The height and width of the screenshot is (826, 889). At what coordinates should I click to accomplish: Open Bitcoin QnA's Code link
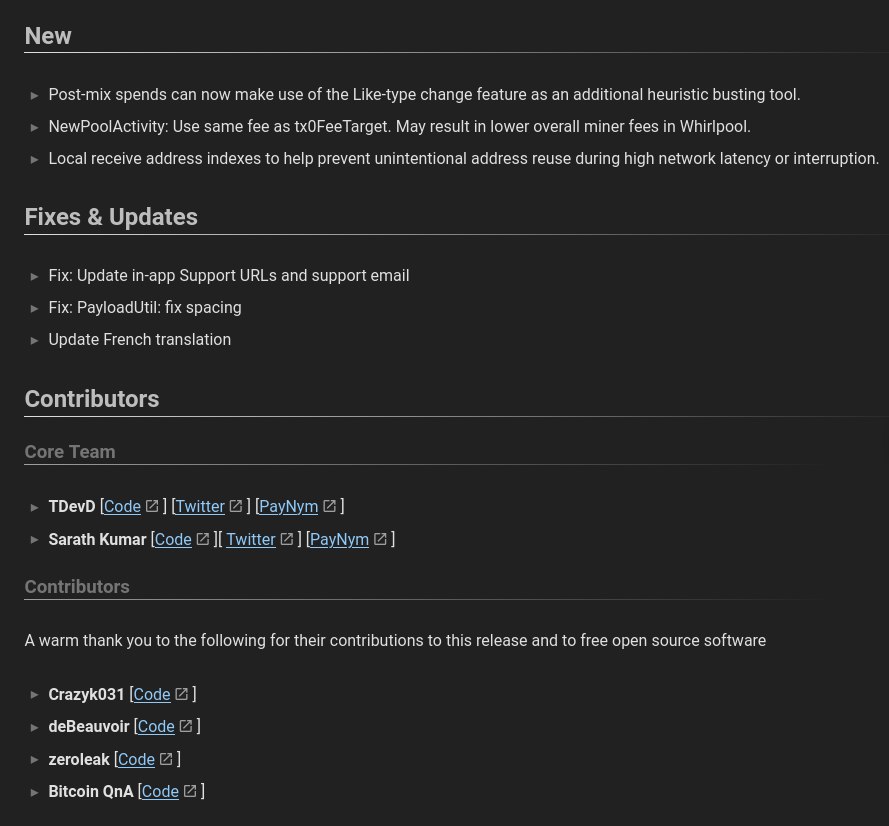(x=160, y=791)
